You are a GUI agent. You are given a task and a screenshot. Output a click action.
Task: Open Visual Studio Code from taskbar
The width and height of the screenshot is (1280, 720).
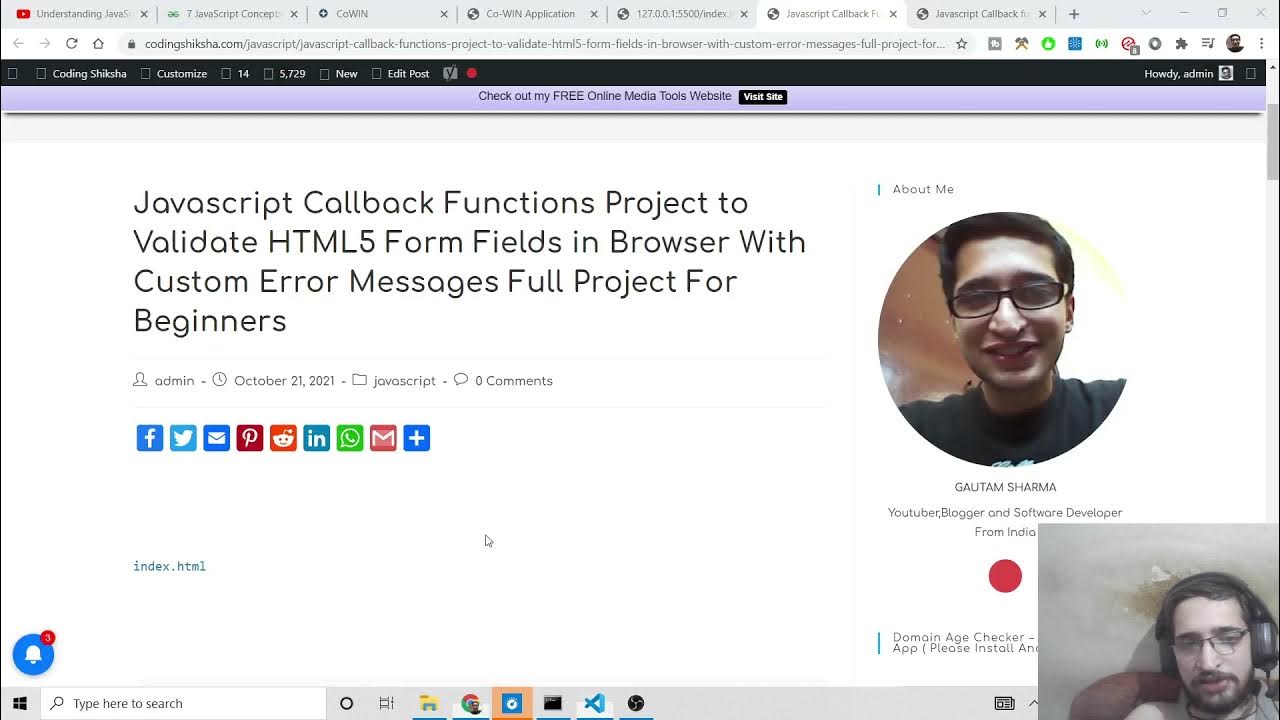pyautogui.click(x=594, y=703)
